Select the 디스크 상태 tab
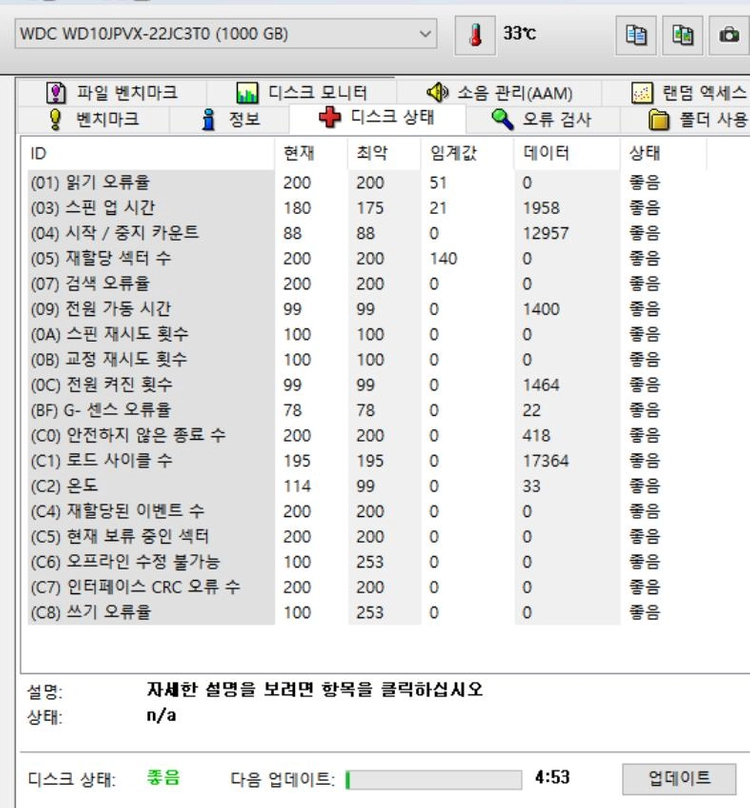 [x=377, y=118]
